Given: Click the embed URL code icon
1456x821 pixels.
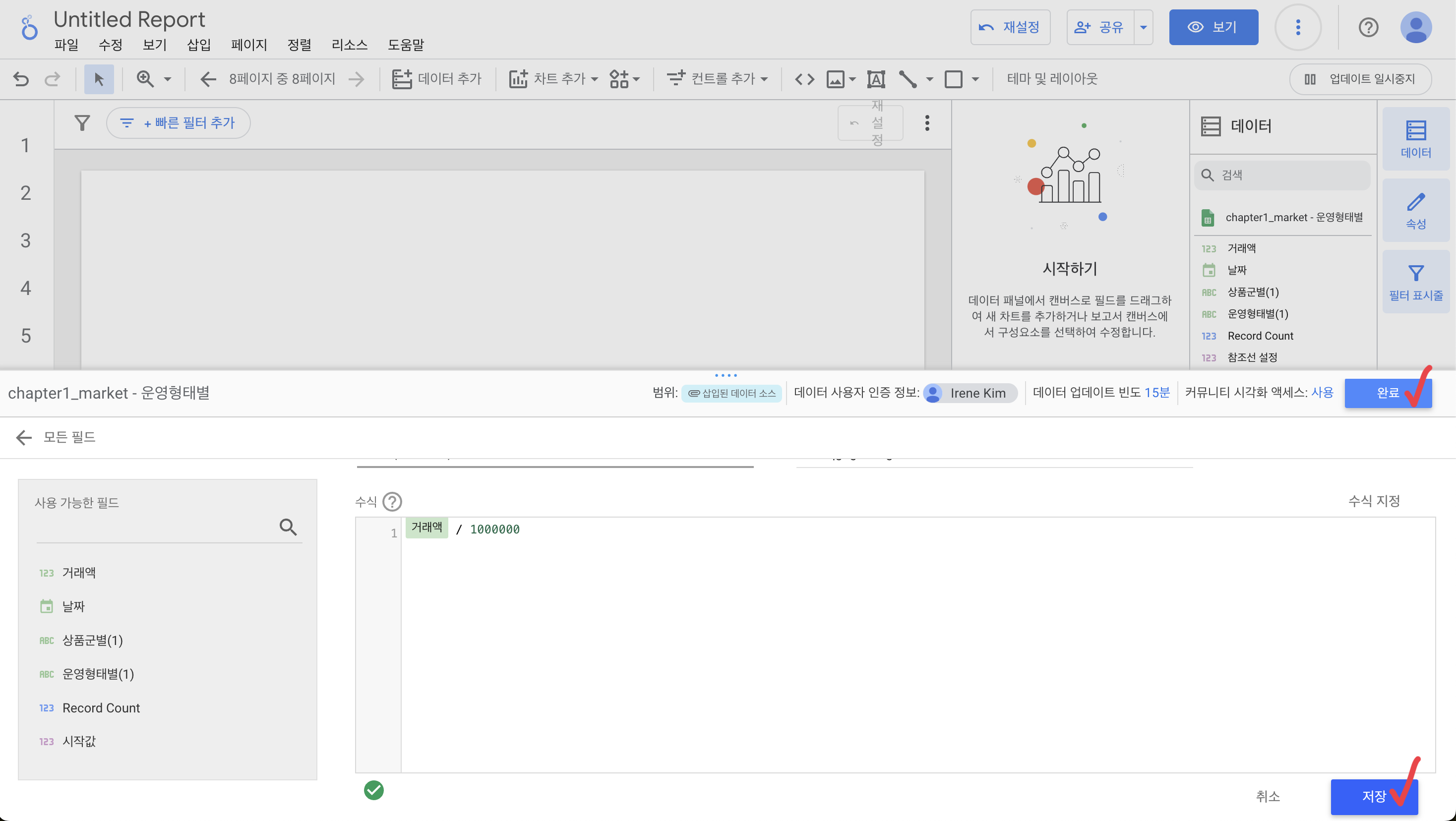Looking at the screenshot, I should (x=804, y=78).
